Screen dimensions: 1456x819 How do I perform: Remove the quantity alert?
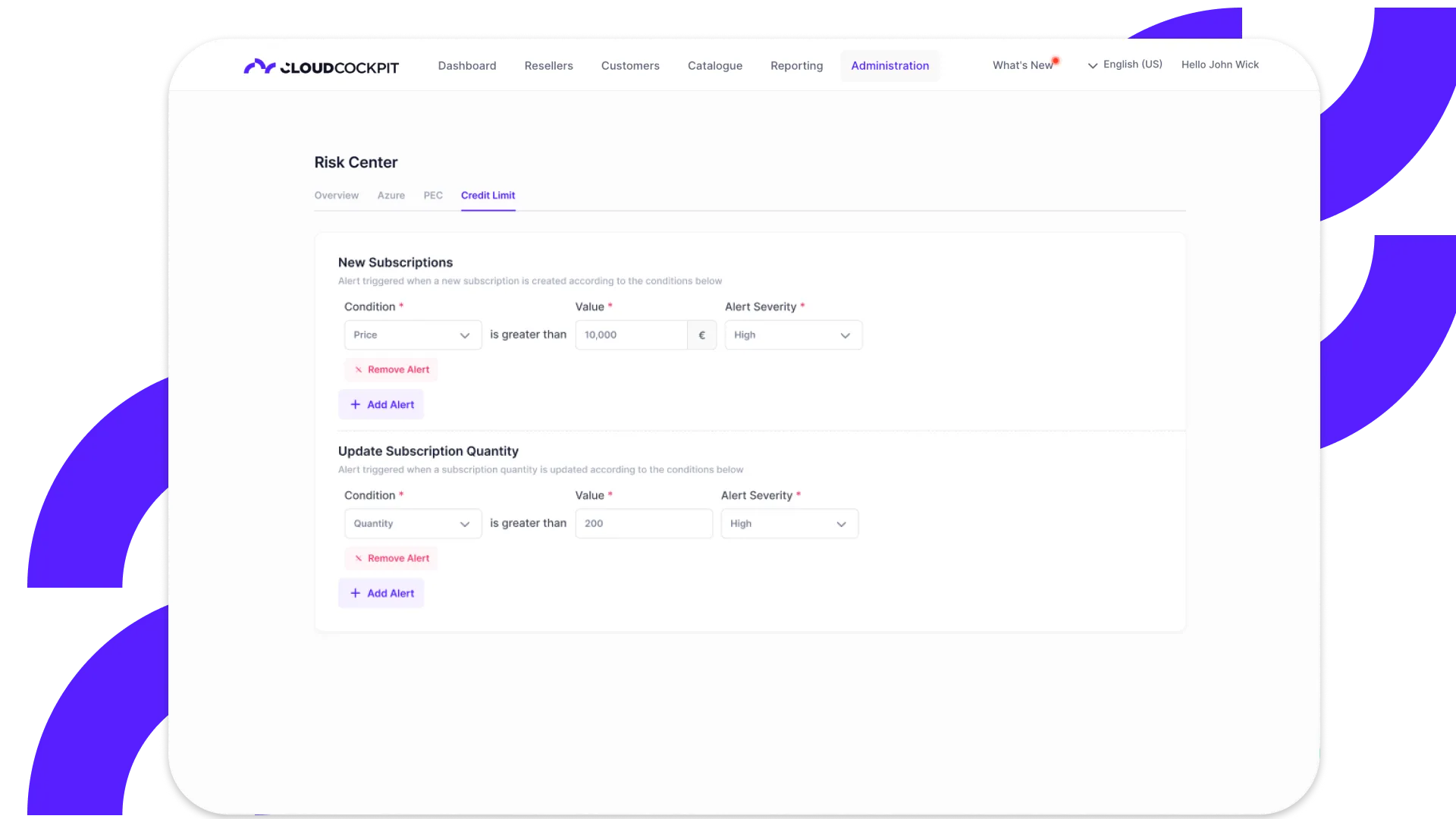point(391,559)
